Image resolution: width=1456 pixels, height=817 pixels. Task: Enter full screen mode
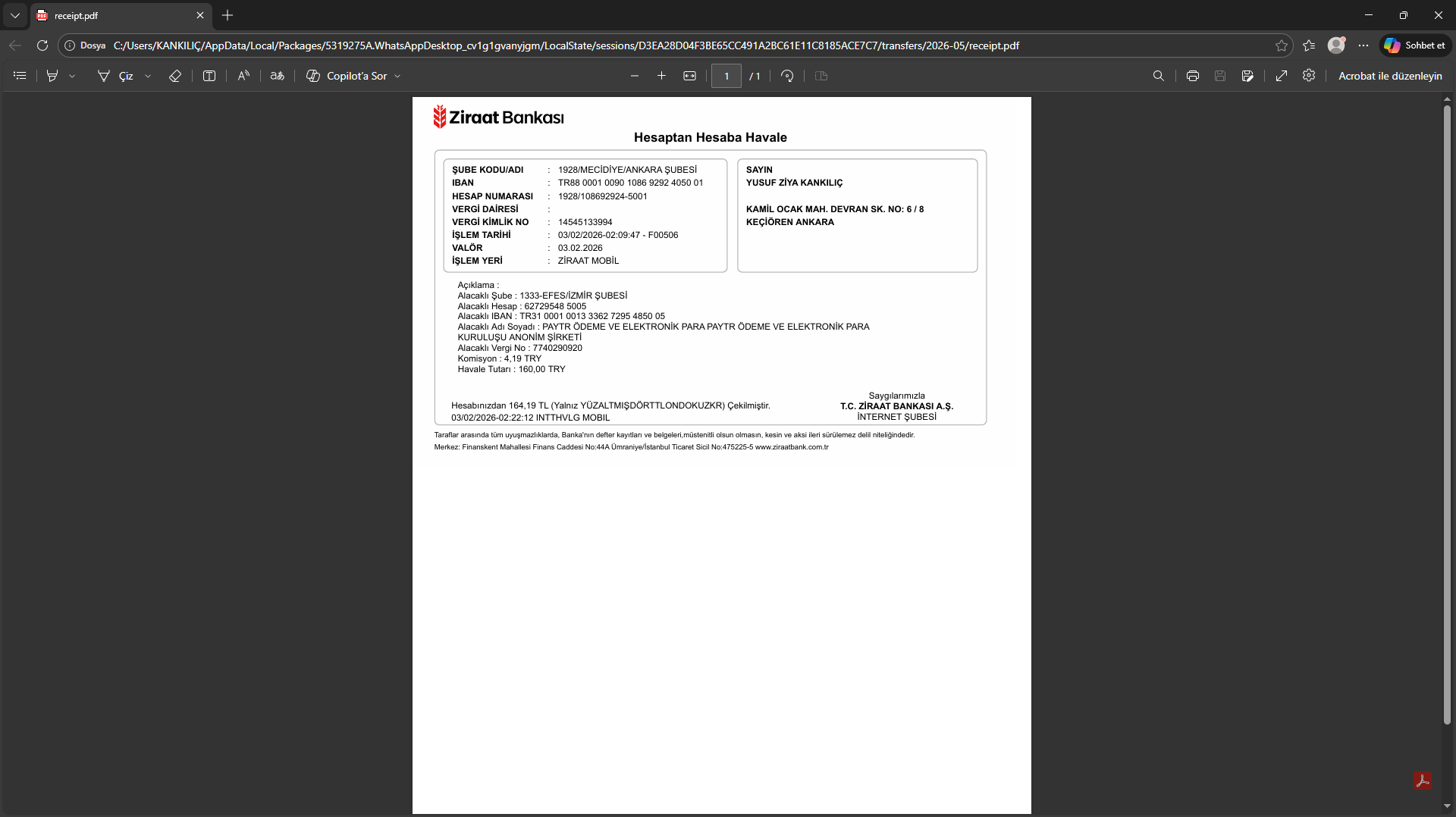click(x=1282, y=76)
